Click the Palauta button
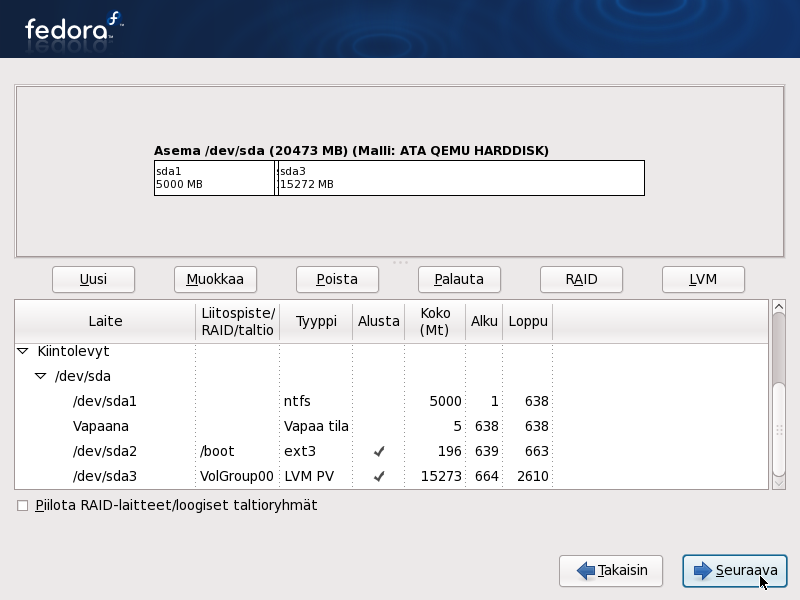Viewport: 800px width, 600px height. coord(459,279)
